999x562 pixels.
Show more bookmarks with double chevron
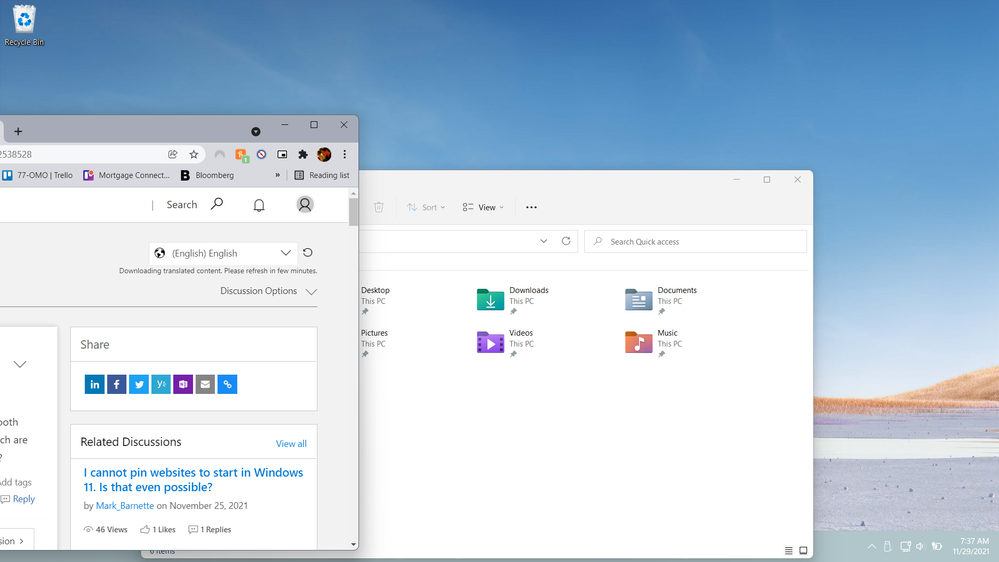pos(277,175)
